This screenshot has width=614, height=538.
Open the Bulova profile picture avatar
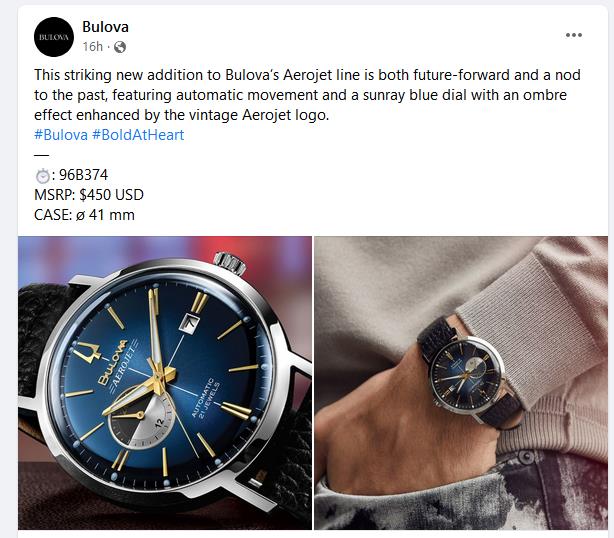(54, 37)
